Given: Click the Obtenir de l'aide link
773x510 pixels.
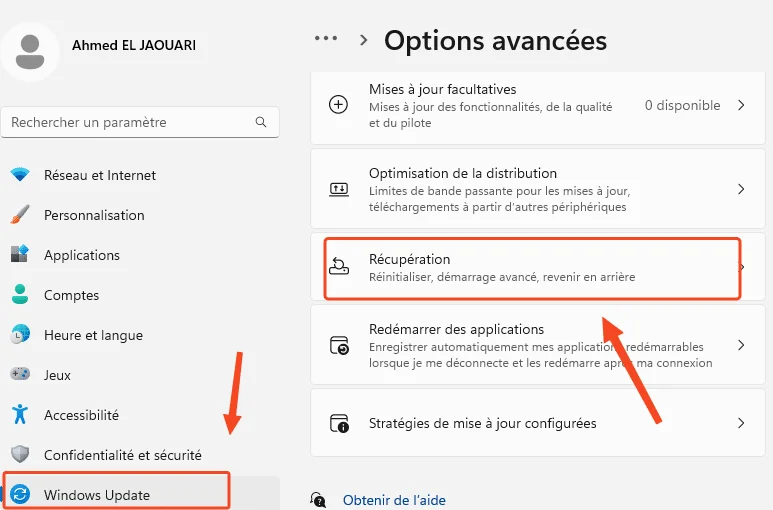Looking at the screenshot, I should 394,500.
